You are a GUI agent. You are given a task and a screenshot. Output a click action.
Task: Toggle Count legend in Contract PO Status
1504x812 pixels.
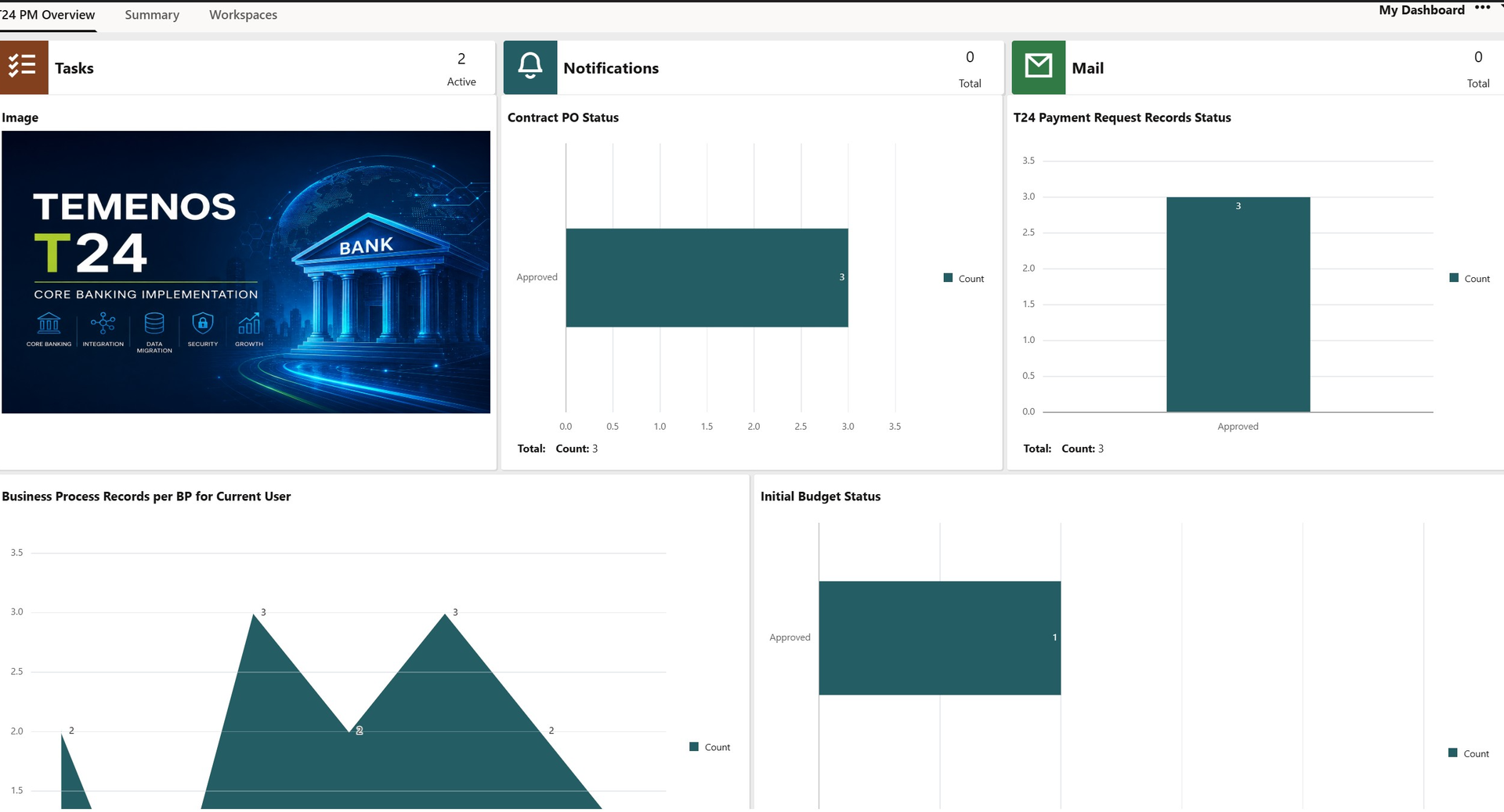click(x=963, y=278)
